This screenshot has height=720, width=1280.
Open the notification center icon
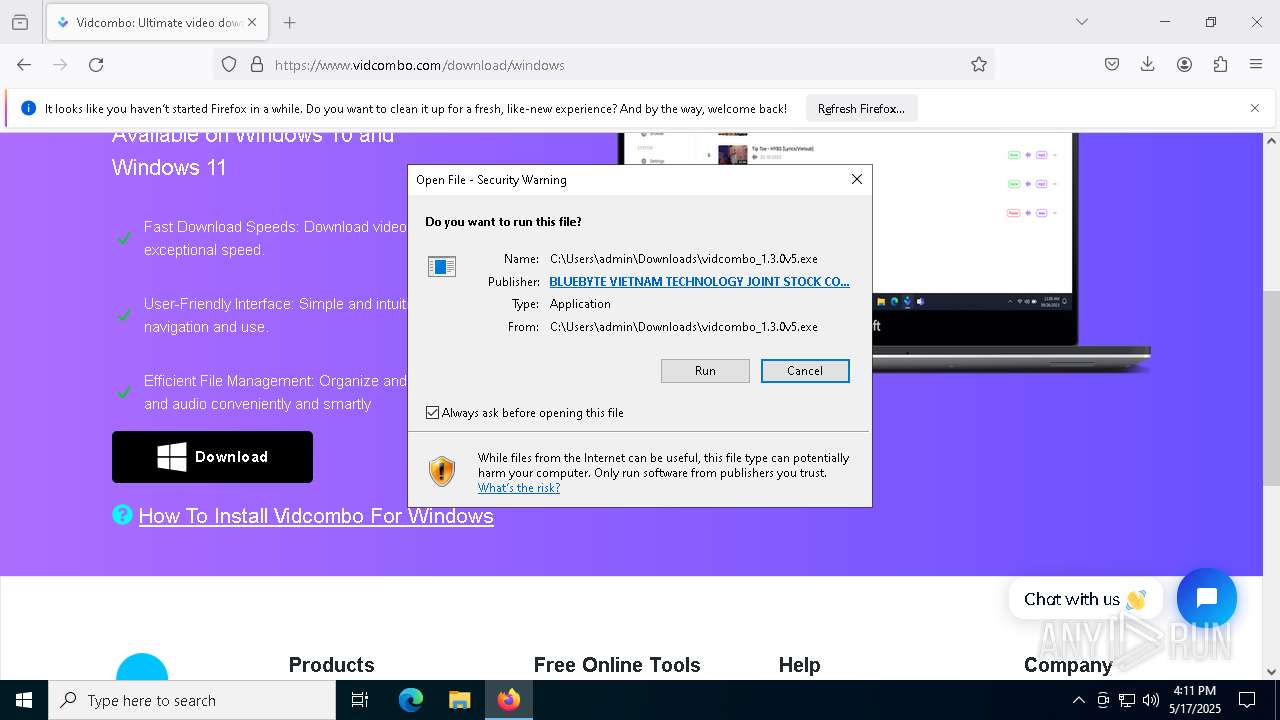coord(1247,700)
